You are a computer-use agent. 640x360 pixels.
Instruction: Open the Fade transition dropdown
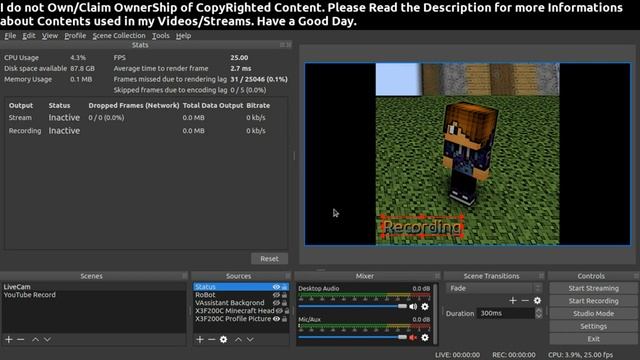coord(494,288)
